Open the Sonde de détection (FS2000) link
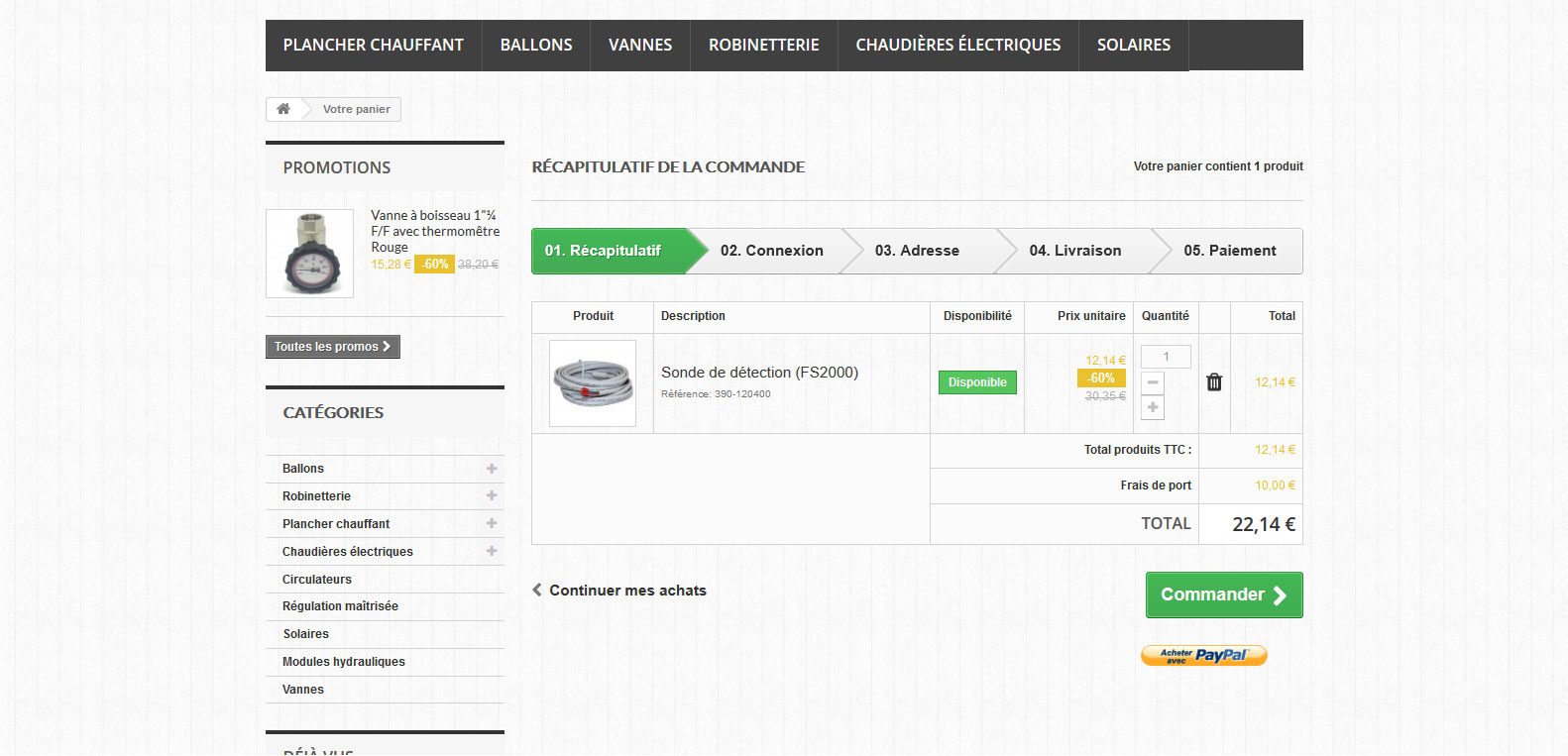1568x756 pixels. (759, 373)
